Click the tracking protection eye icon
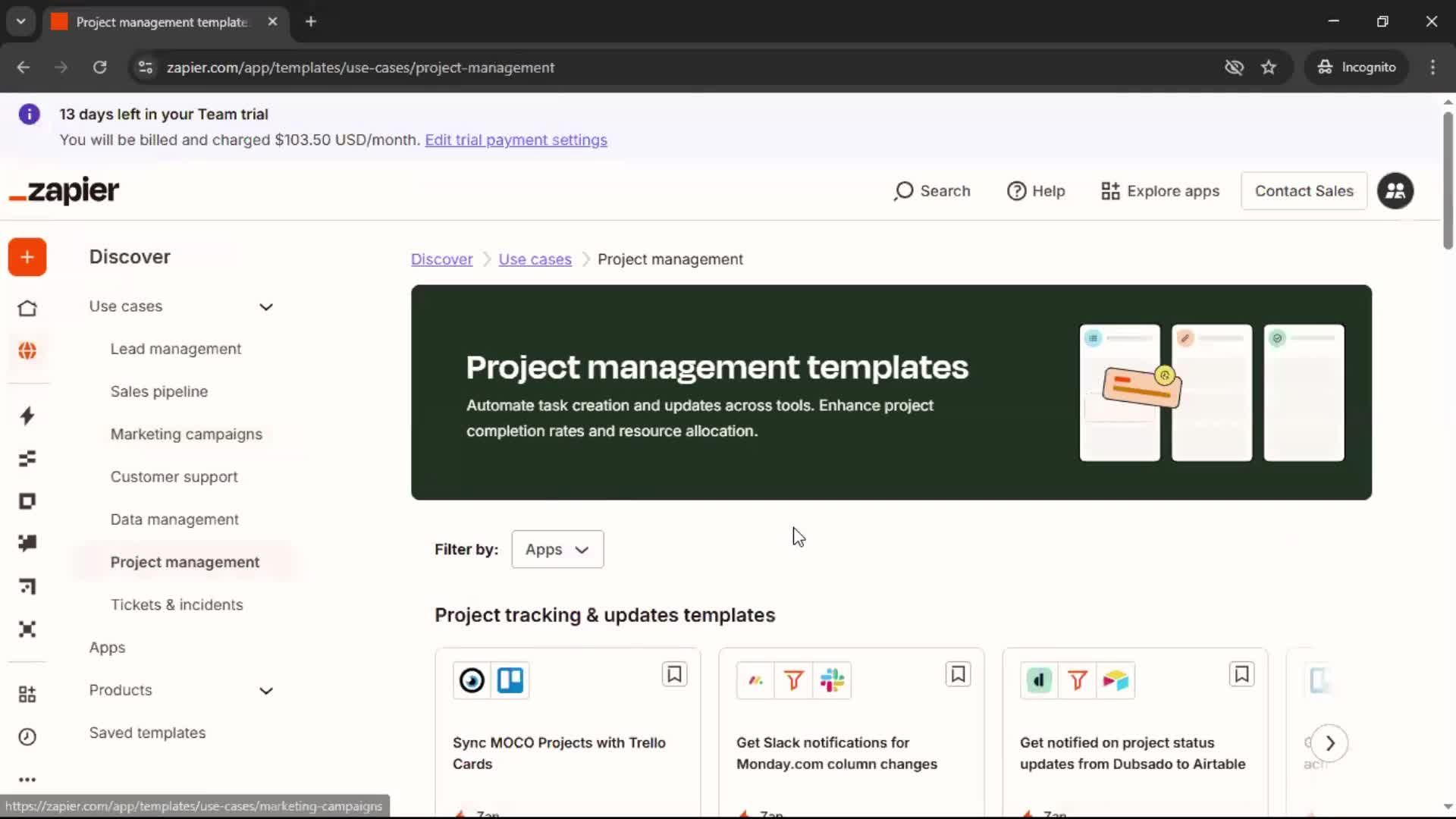Screen dimensions: 1456x819 pyautogui.click(x=1234, y=67)
